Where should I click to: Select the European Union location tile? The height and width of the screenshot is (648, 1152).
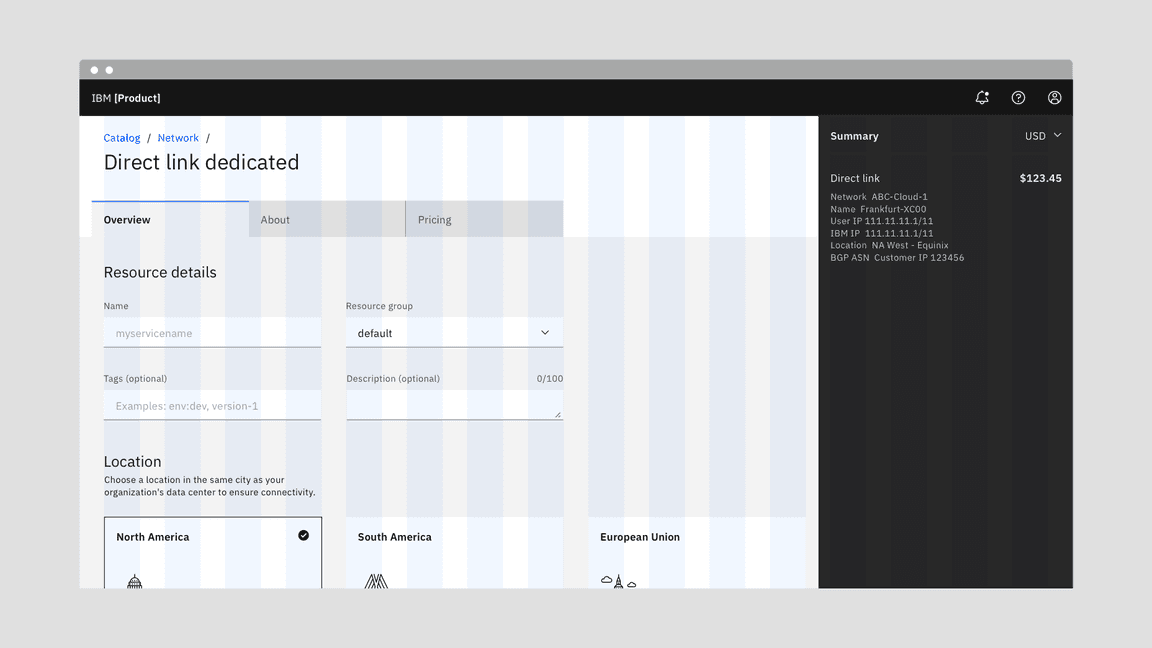pyautogui.click(x=696, y=552)
